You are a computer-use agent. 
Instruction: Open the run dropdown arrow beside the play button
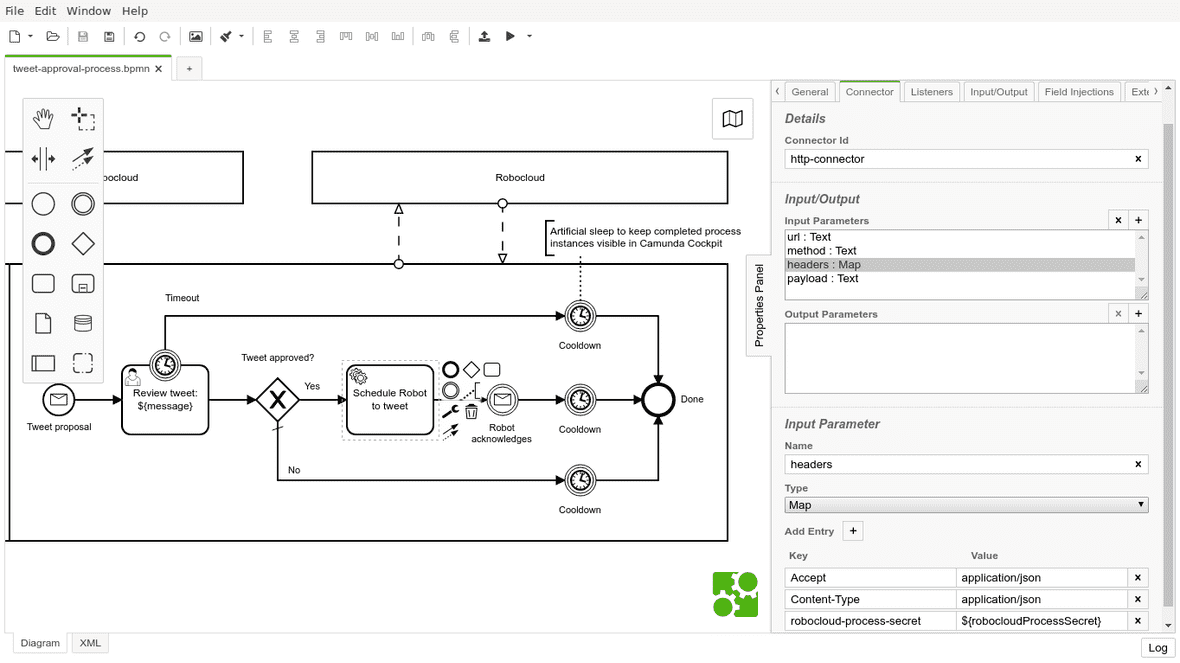[x=529, y=36]
